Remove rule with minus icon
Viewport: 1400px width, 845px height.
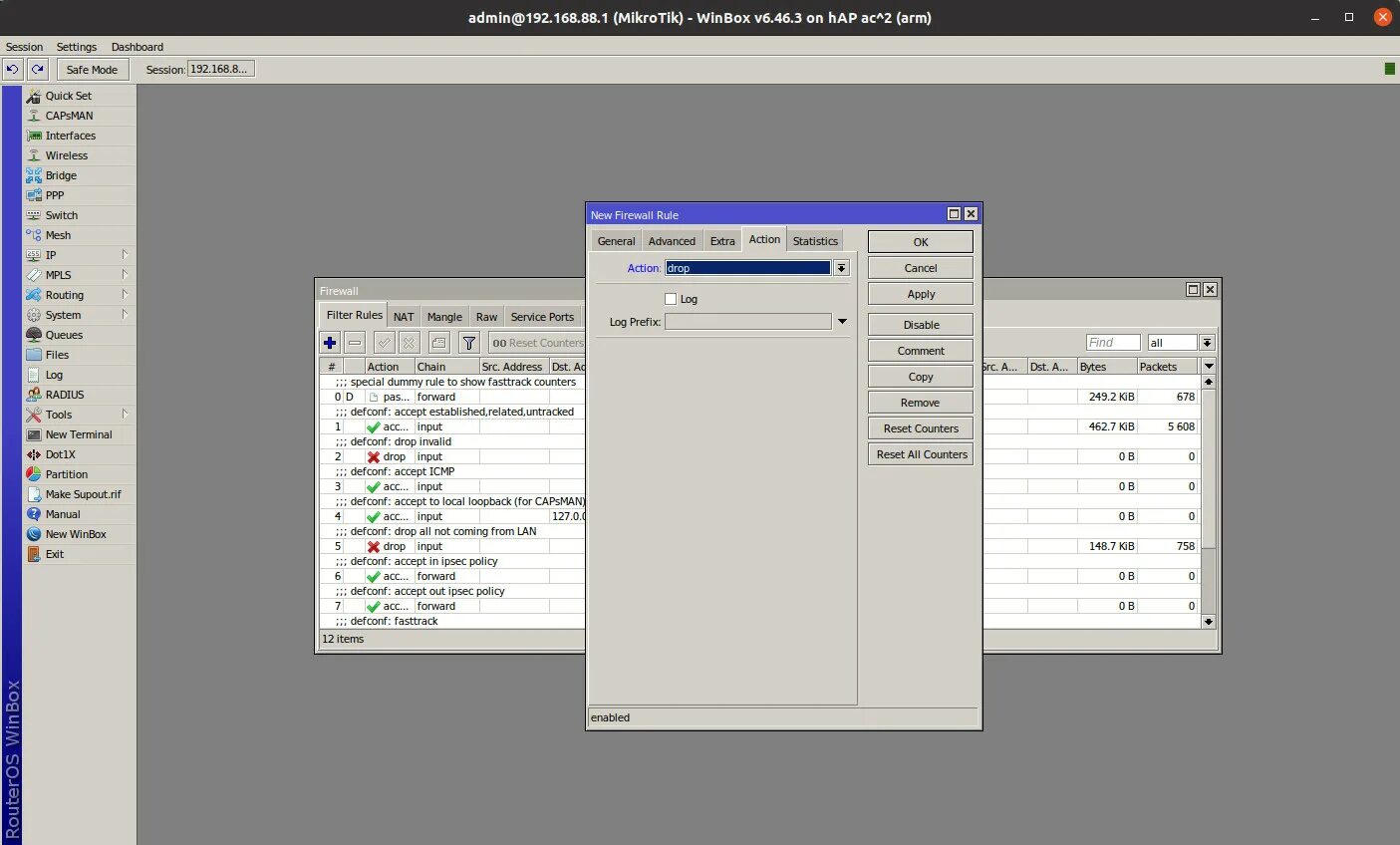coord(355,343)
